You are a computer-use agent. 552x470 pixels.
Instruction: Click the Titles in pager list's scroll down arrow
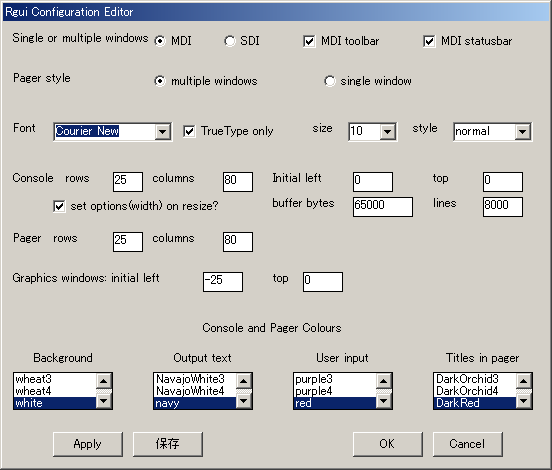(x=523, y=401)
